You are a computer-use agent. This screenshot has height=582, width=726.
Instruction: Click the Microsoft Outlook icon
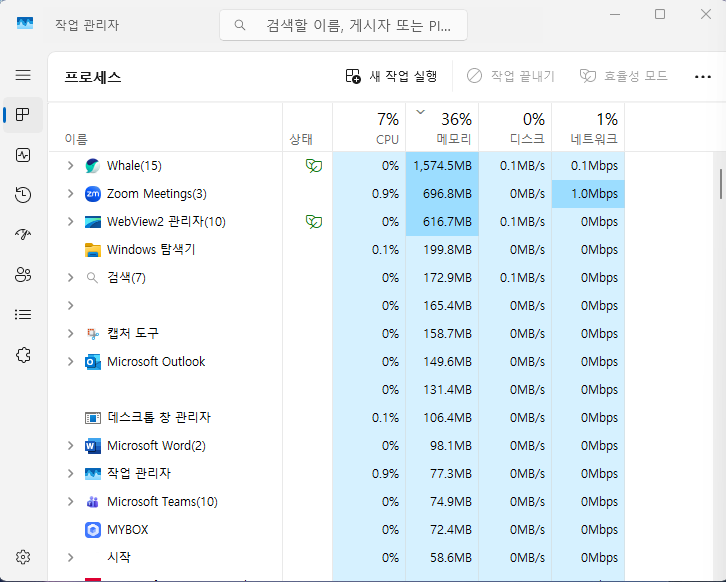pos(93,362)
